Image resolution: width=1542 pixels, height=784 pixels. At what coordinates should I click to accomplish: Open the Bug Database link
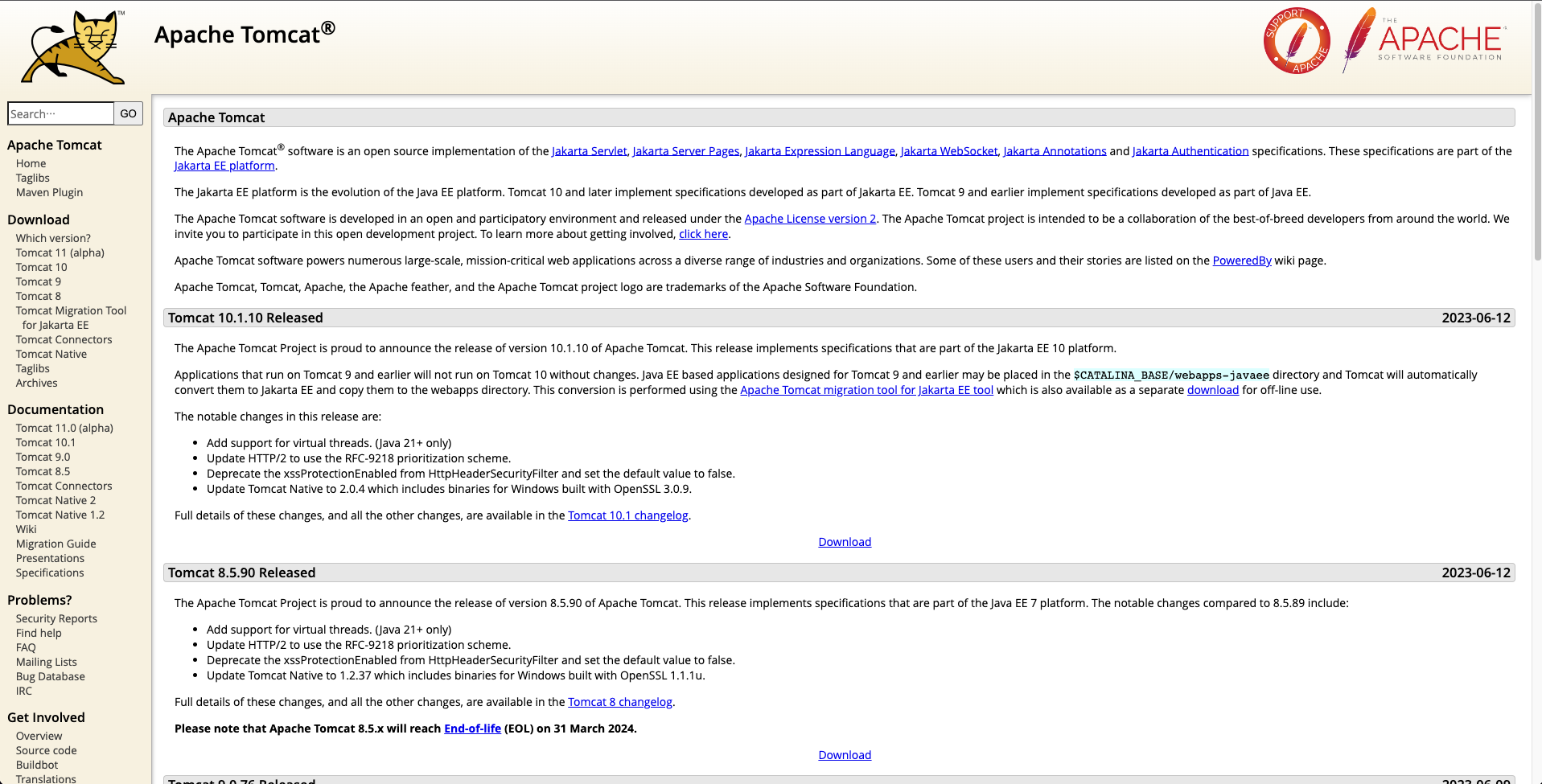pos(51,676)
